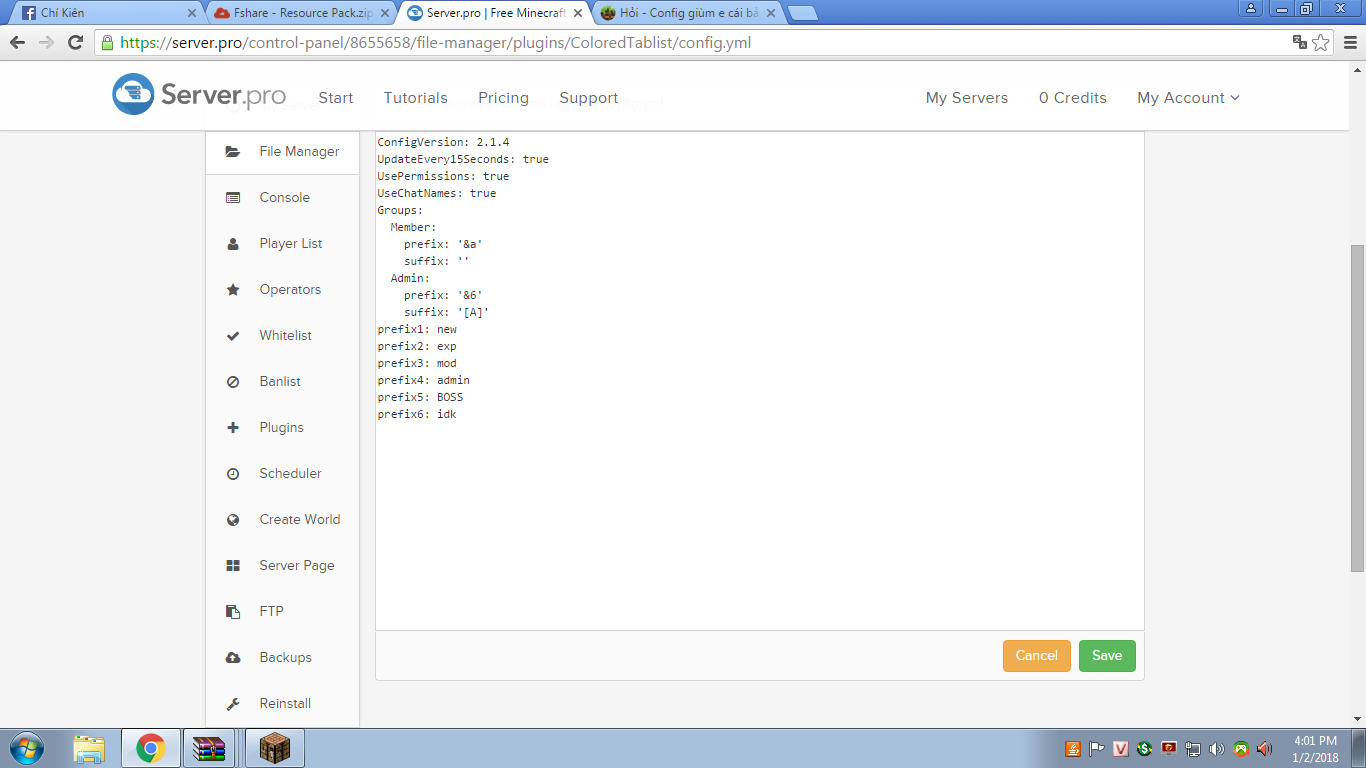Click the white speaker volume tray icon
Screen dimensions: 1366x768
(x=1217, y=748)
